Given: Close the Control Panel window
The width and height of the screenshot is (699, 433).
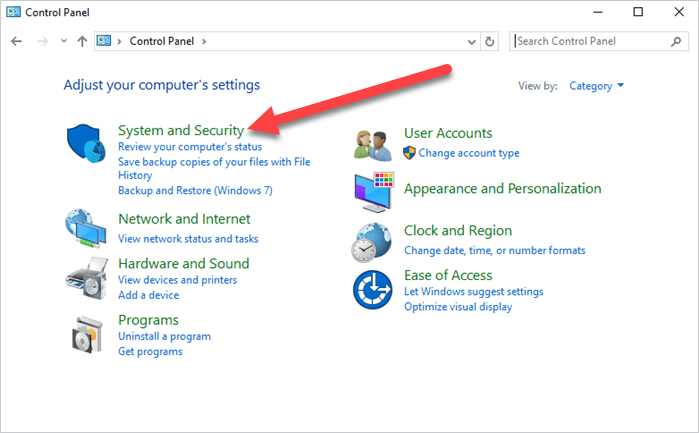Looking at the screenshot, I should tap(679, 12).
